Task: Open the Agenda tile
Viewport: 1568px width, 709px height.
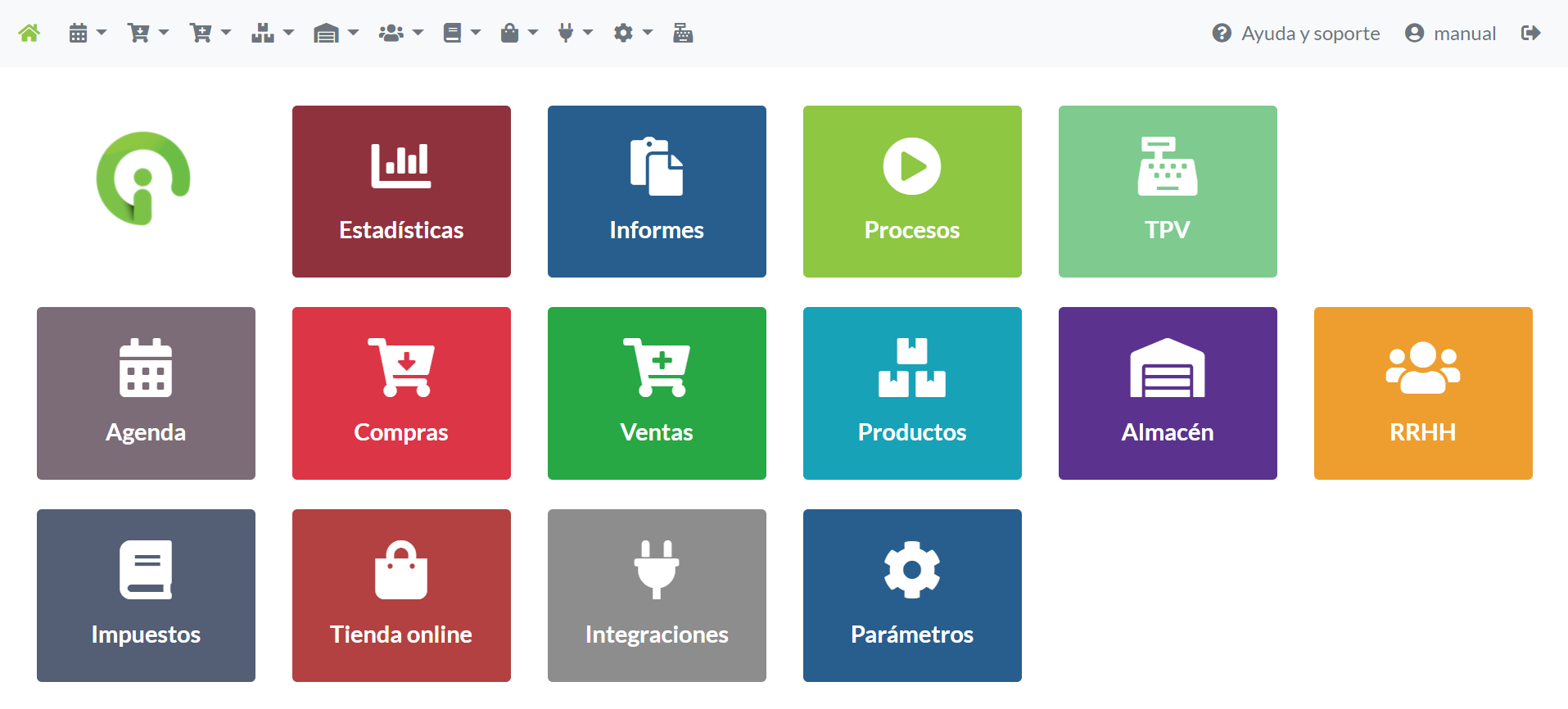Action: (146, 393)
